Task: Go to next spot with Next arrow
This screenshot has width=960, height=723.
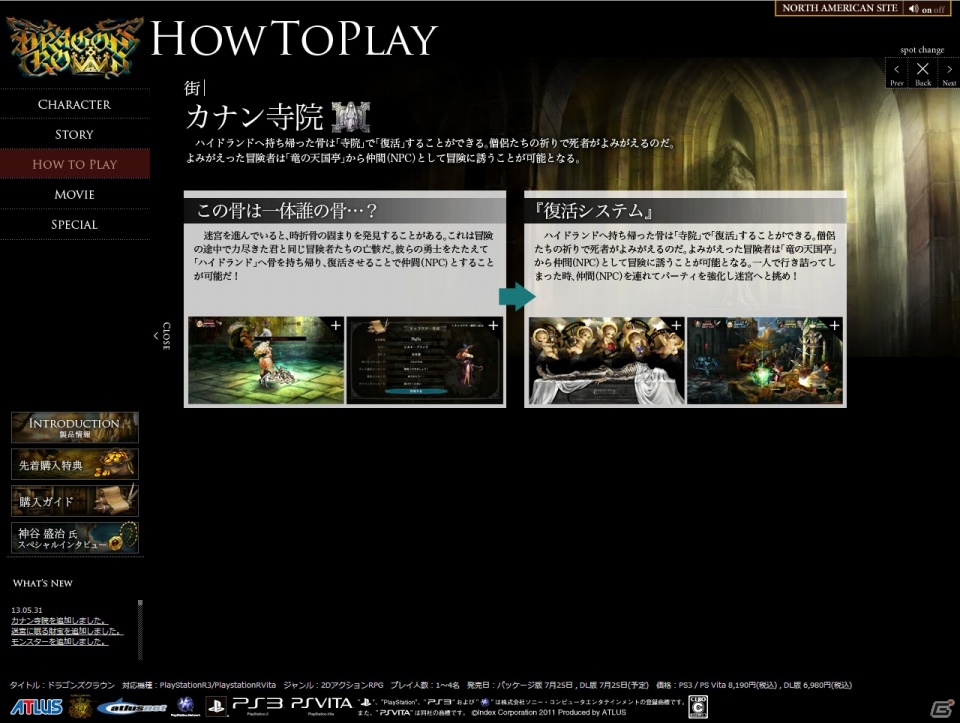Action: pos(949,73)
